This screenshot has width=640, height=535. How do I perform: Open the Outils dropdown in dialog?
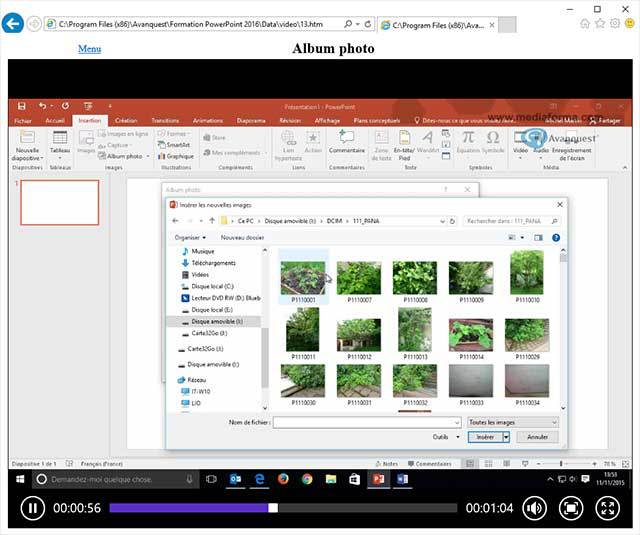coord(443,437)
